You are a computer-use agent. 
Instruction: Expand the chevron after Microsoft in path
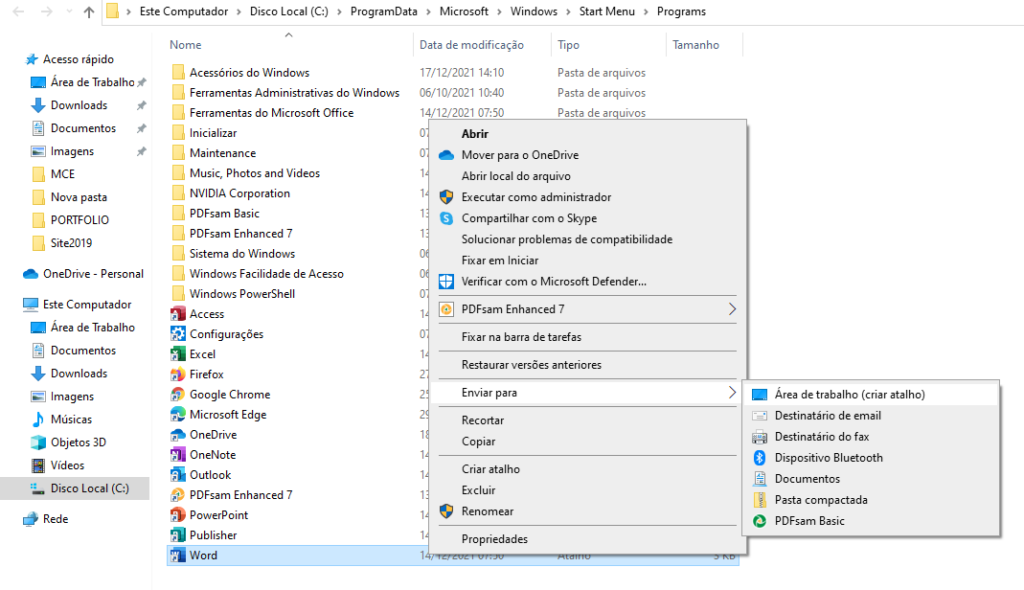click(500, 12)
